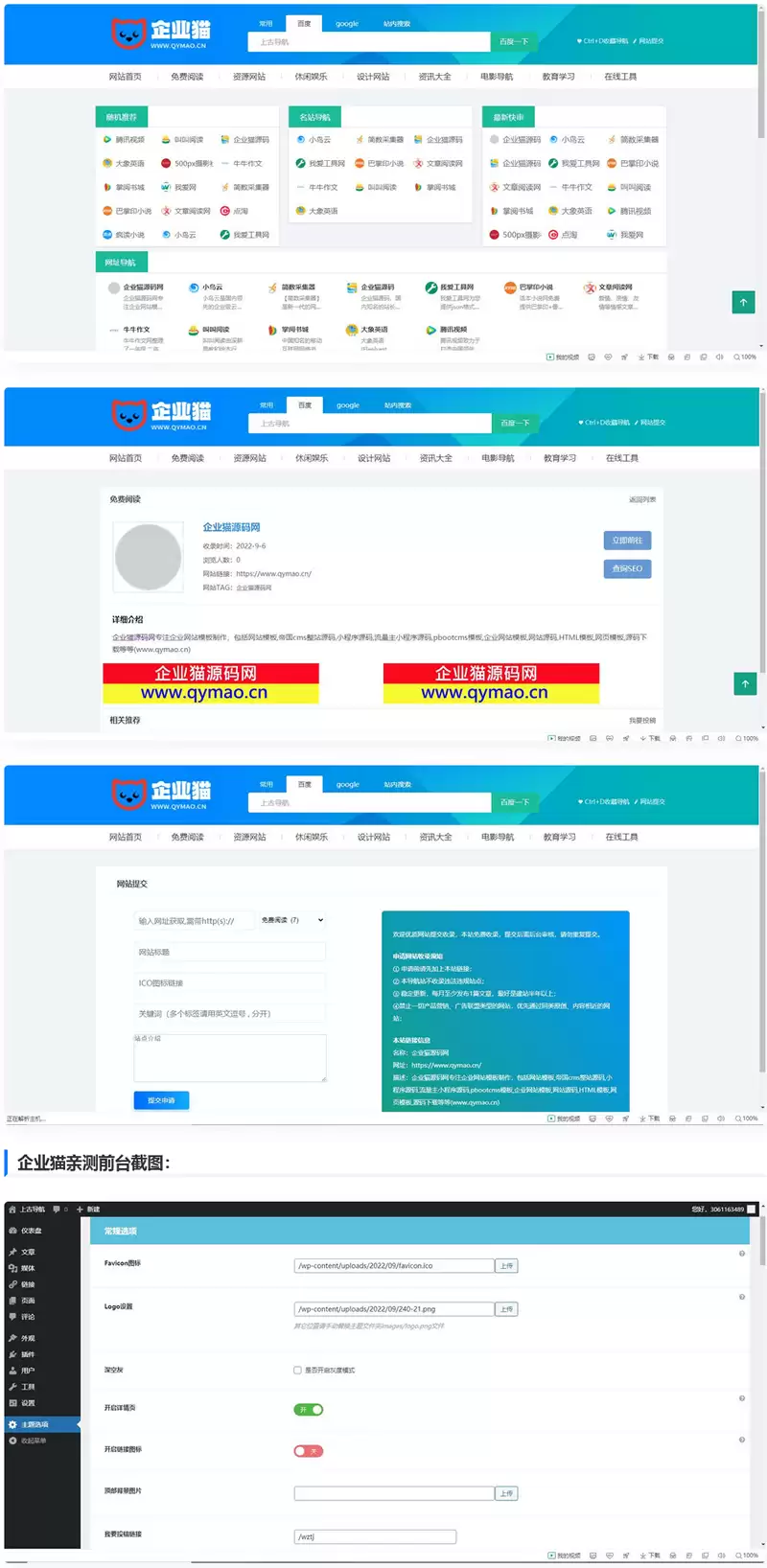Click 关键词 keywords input field
Image resolution: width=767 pixels, height=1568 pixels.
coord(230,1014)
